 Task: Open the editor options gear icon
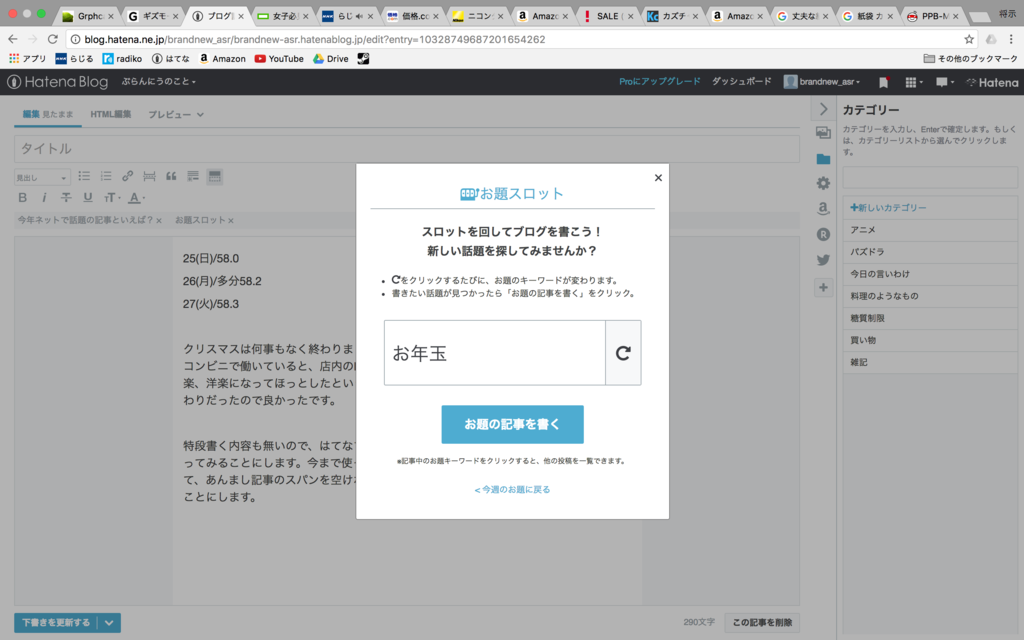point(823,184)
